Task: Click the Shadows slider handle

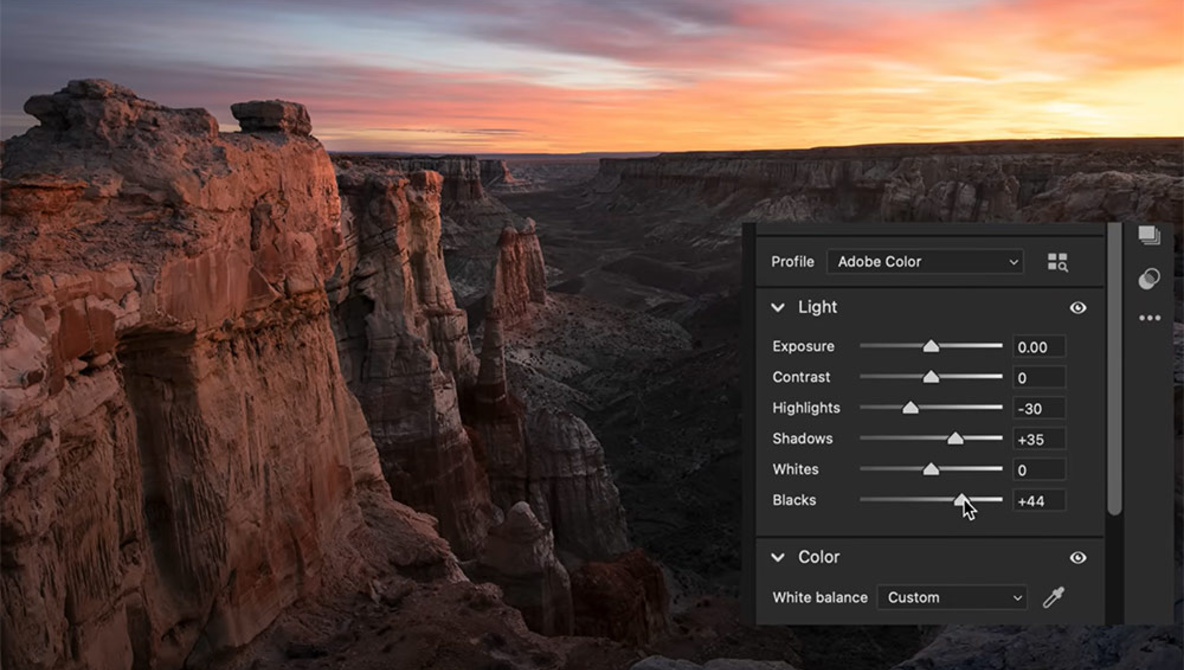Action: [955, 439]
